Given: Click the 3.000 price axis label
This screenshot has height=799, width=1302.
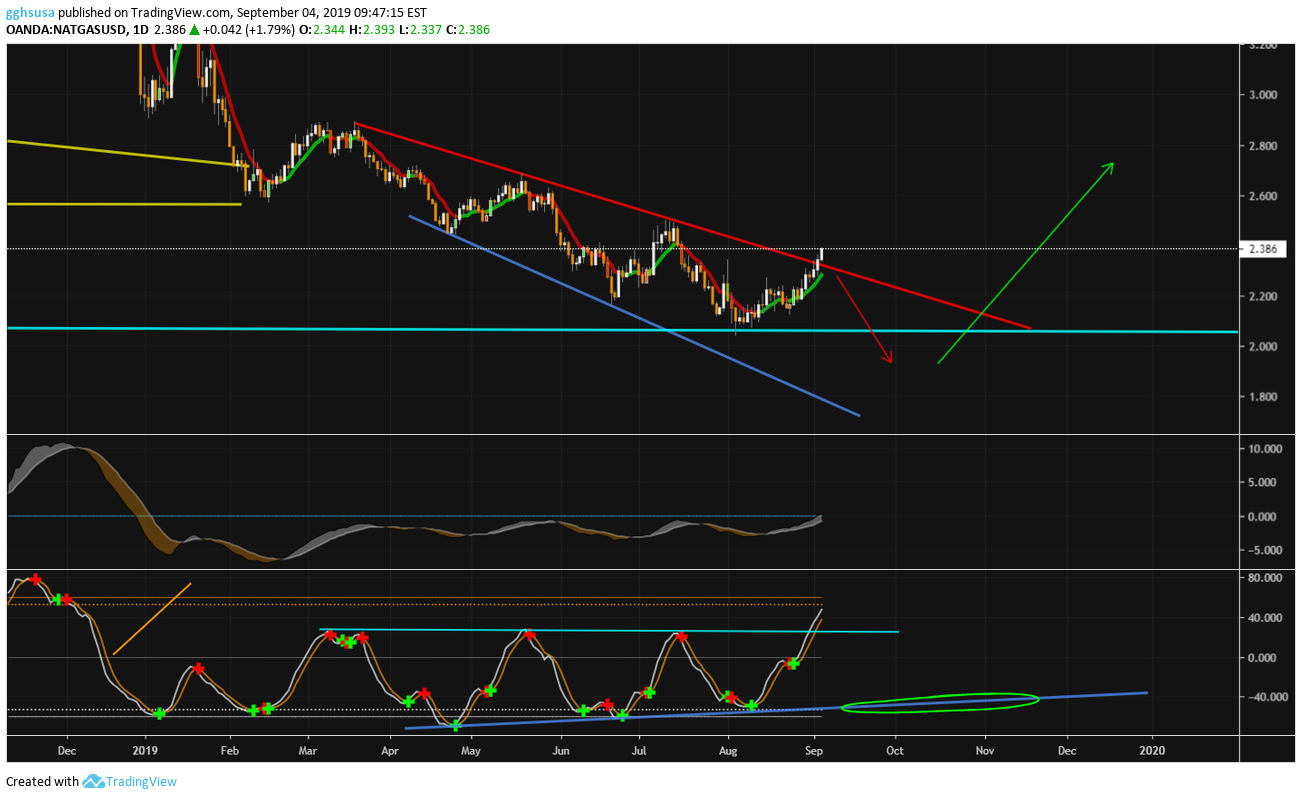Looking at the screenshot, I should pos(1264,96).
